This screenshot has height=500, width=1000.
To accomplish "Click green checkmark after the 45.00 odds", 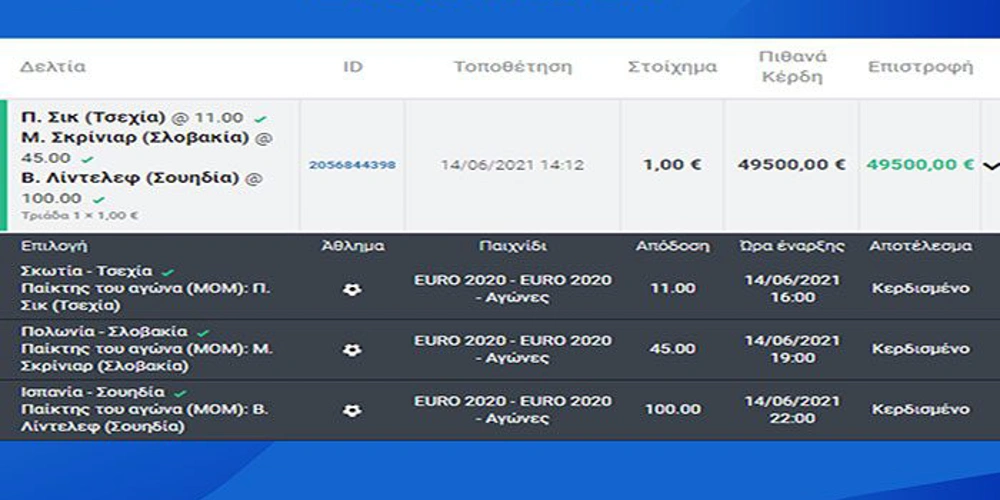I will tap(87, 159).
